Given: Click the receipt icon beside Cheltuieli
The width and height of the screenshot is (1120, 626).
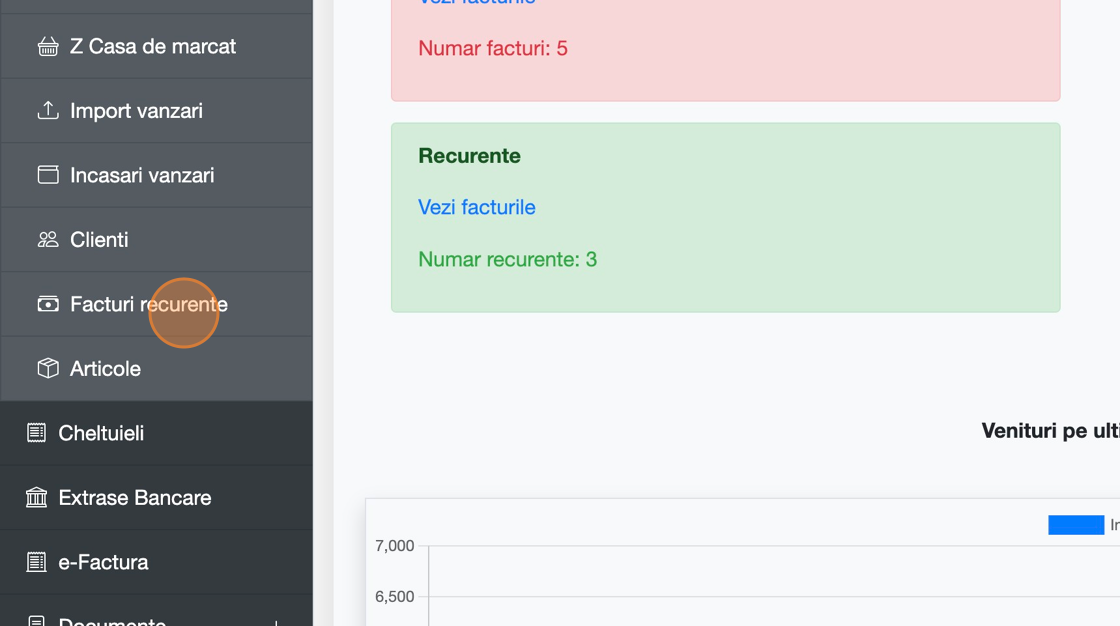Looking at the screenshot, I should (x=37, y=433).
